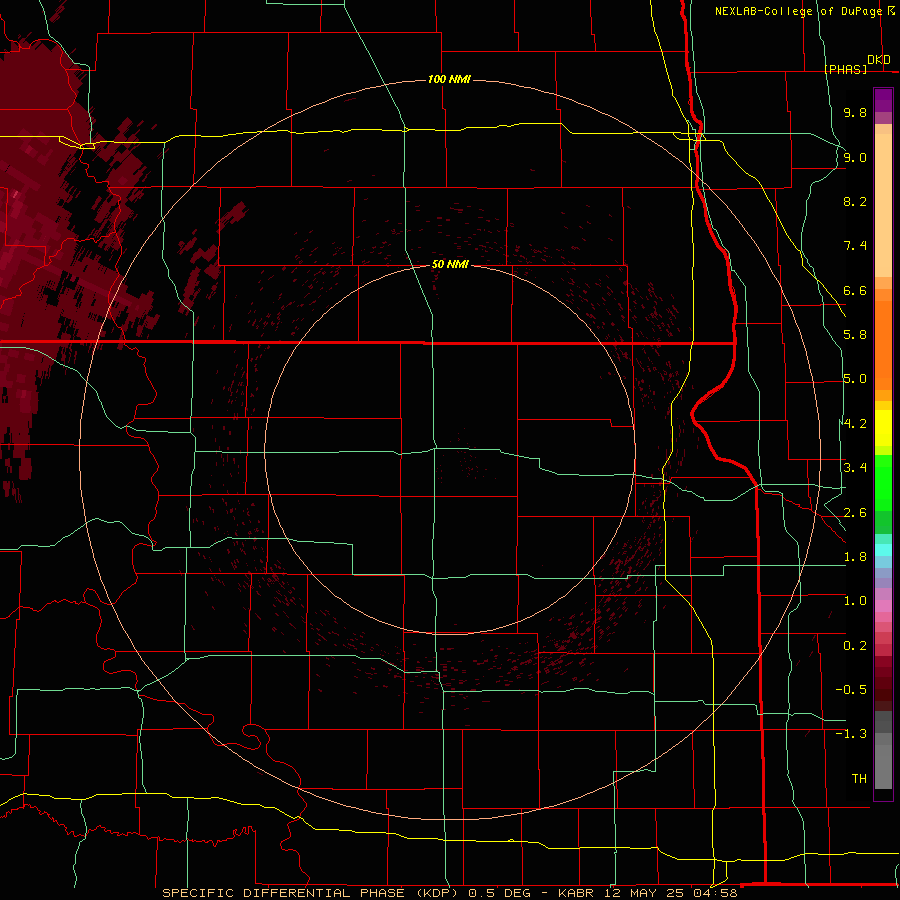Click the yellow band beside the 4.2 value

click(883, 428)
